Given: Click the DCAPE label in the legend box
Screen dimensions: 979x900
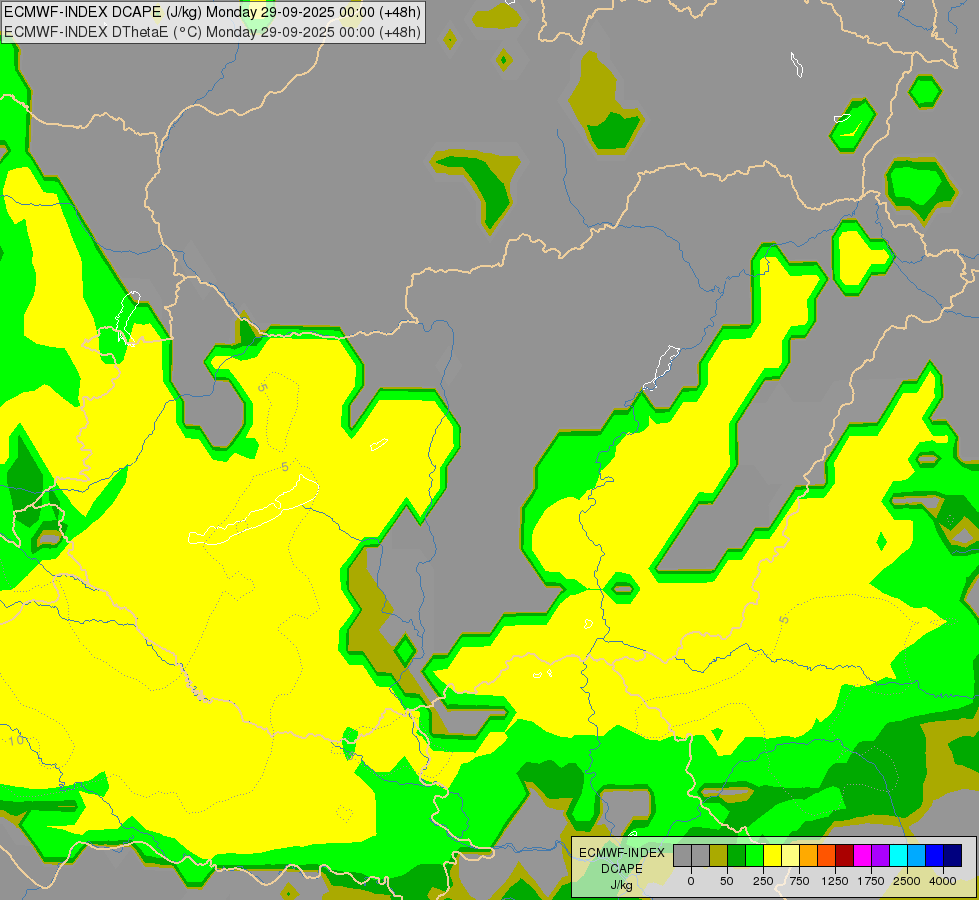Looking at the screenshot, I should click(x=622, y=869).
